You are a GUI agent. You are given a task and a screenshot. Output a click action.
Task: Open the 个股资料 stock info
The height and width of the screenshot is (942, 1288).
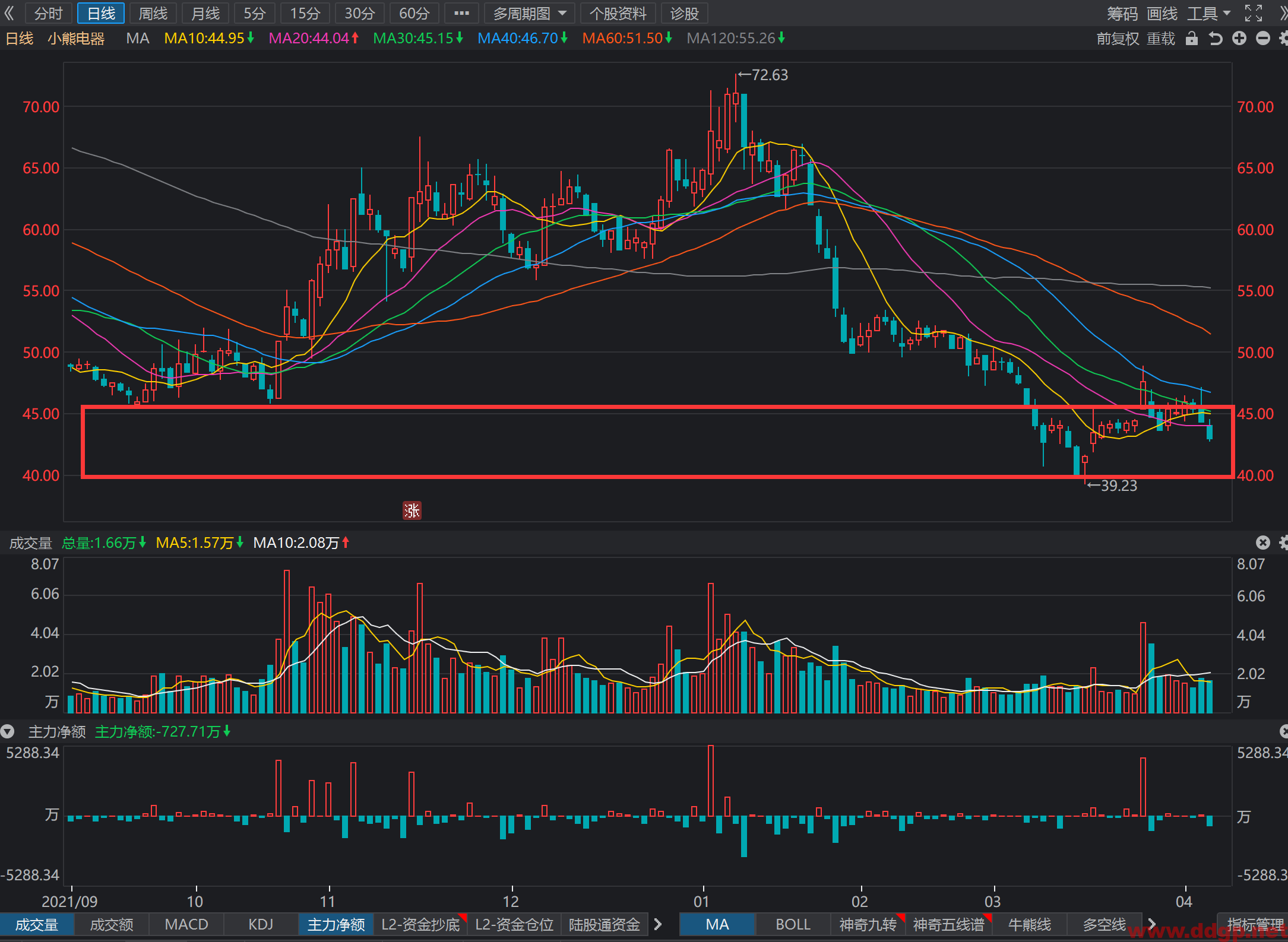pos(618,13)
